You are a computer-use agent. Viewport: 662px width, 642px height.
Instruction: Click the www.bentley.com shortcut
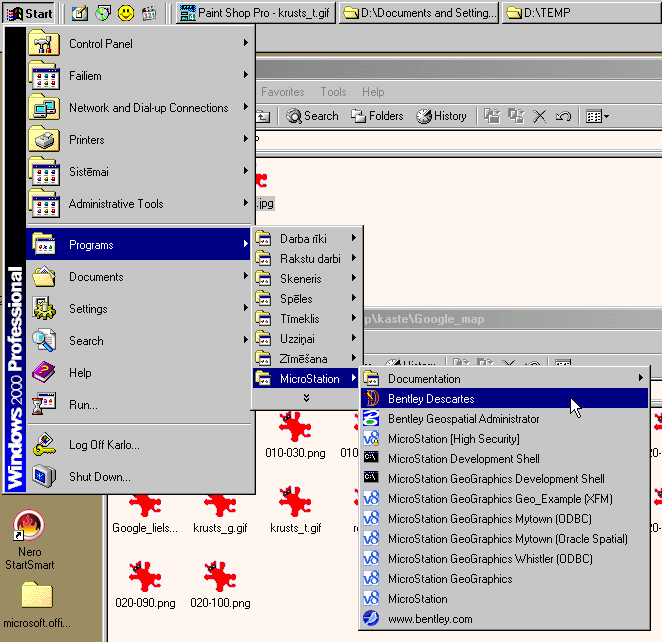click(505, 619)
